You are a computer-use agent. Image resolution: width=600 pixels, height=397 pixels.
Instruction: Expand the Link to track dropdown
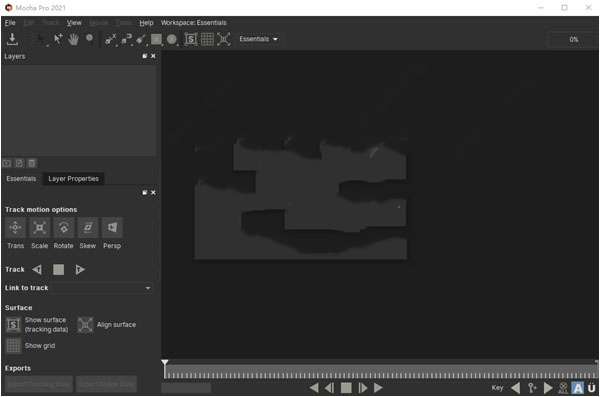click(x=103, y=288)
